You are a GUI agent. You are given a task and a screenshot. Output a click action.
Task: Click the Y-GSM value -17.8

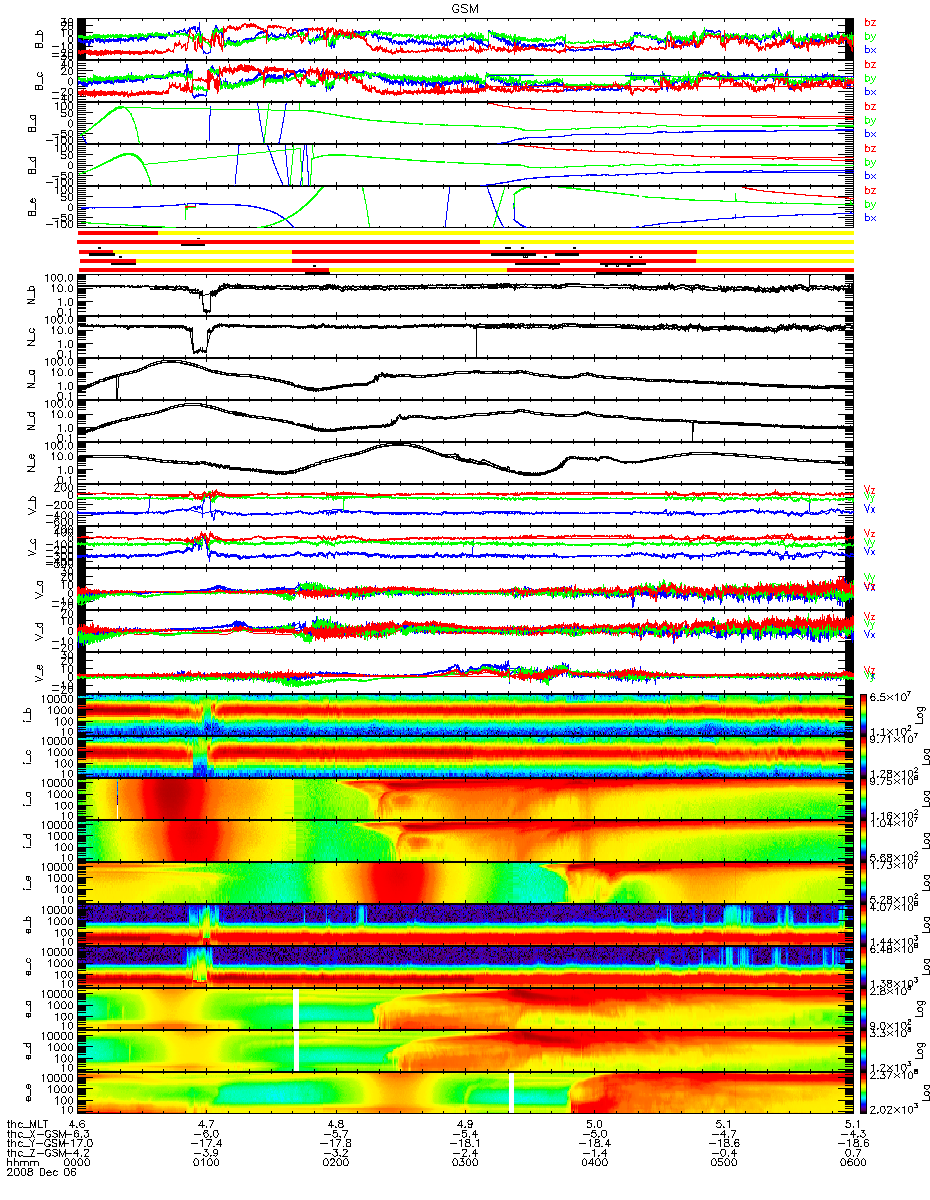(338, 1145)
